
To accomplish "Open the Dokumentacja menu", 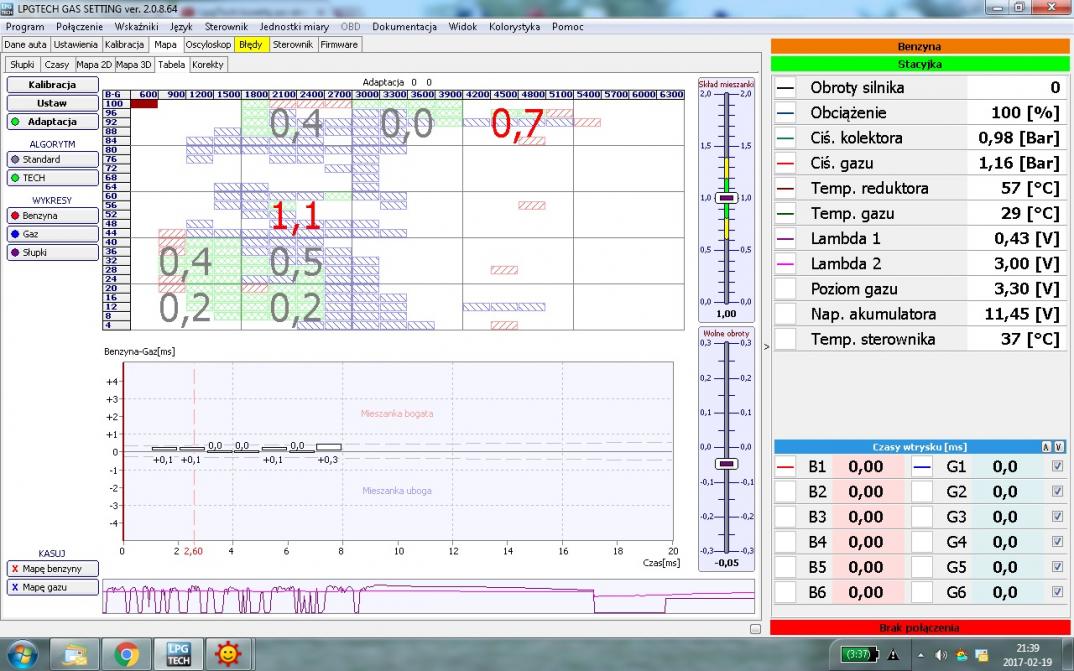I will [x=405, y=27].
